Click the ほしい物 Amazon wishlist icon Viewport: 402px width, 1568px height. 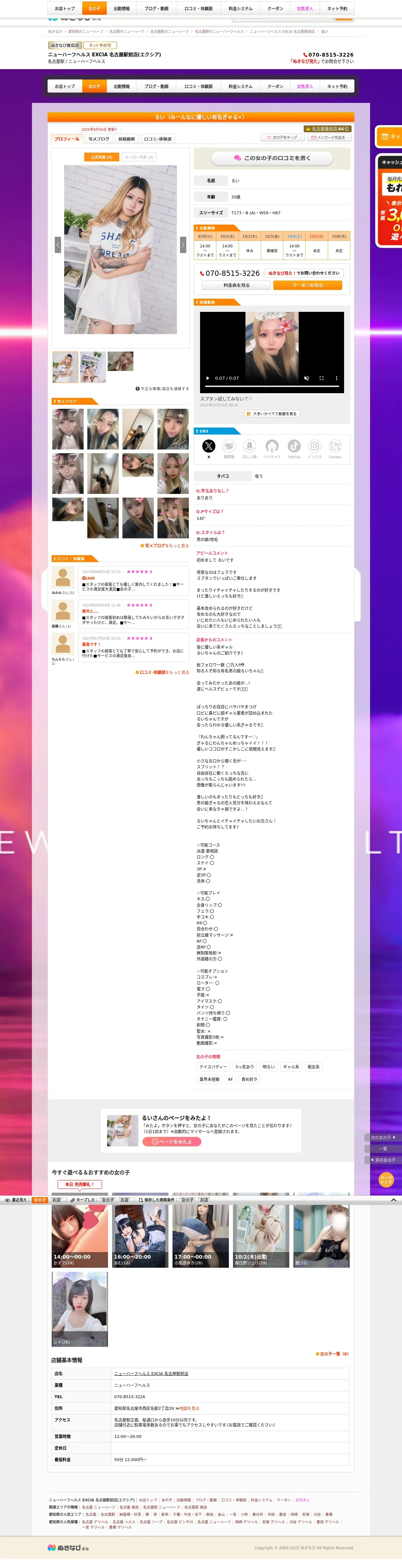250,446
